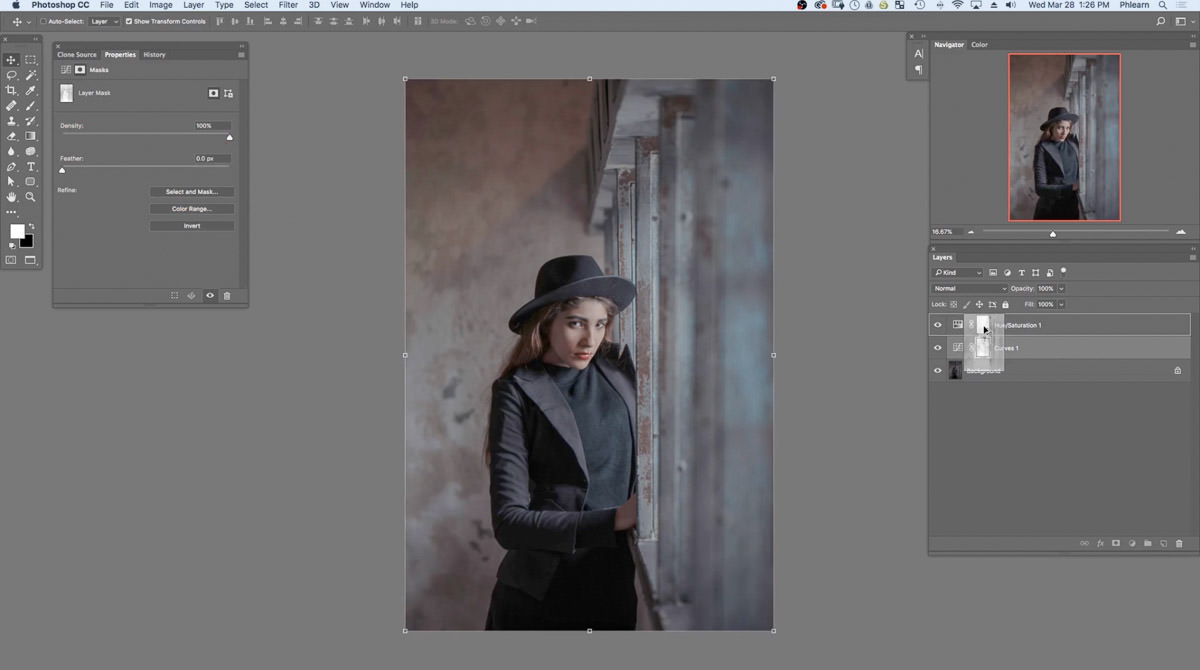Open the Edit Toolbar three-dots menu
The image size is (1200, 670).
pos(11,212)
